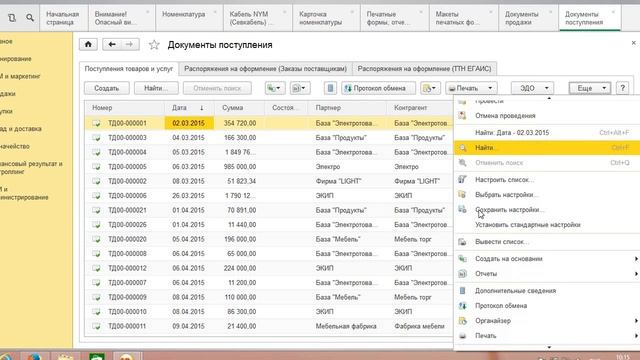Expand Создать на основании submenu
640x360 pixels.
tap(547, 259)
